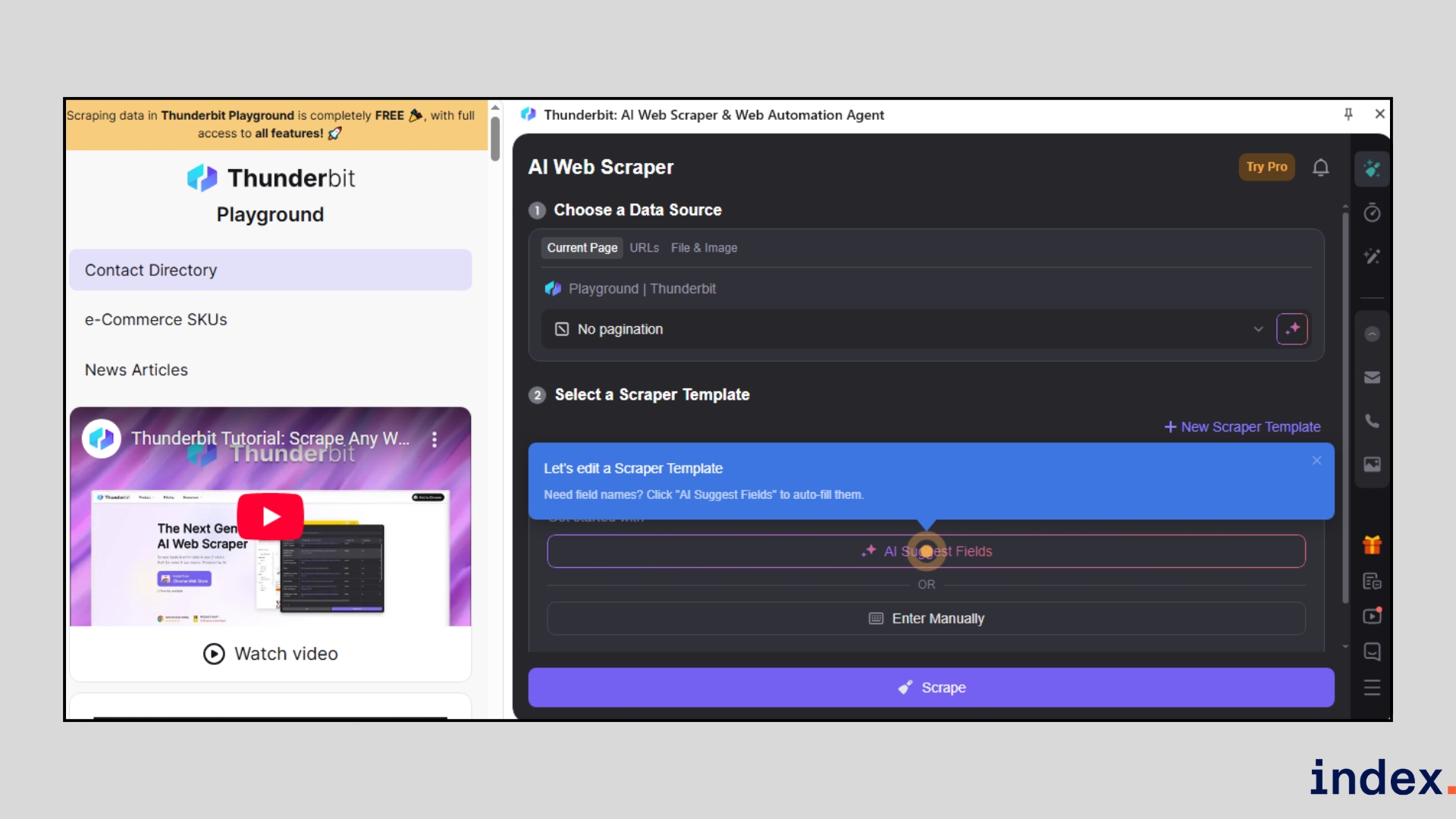This screenshot has height=819, width=1456.
Task: Click the left page scrollbar thumb
Action: [x=495, y=138]
